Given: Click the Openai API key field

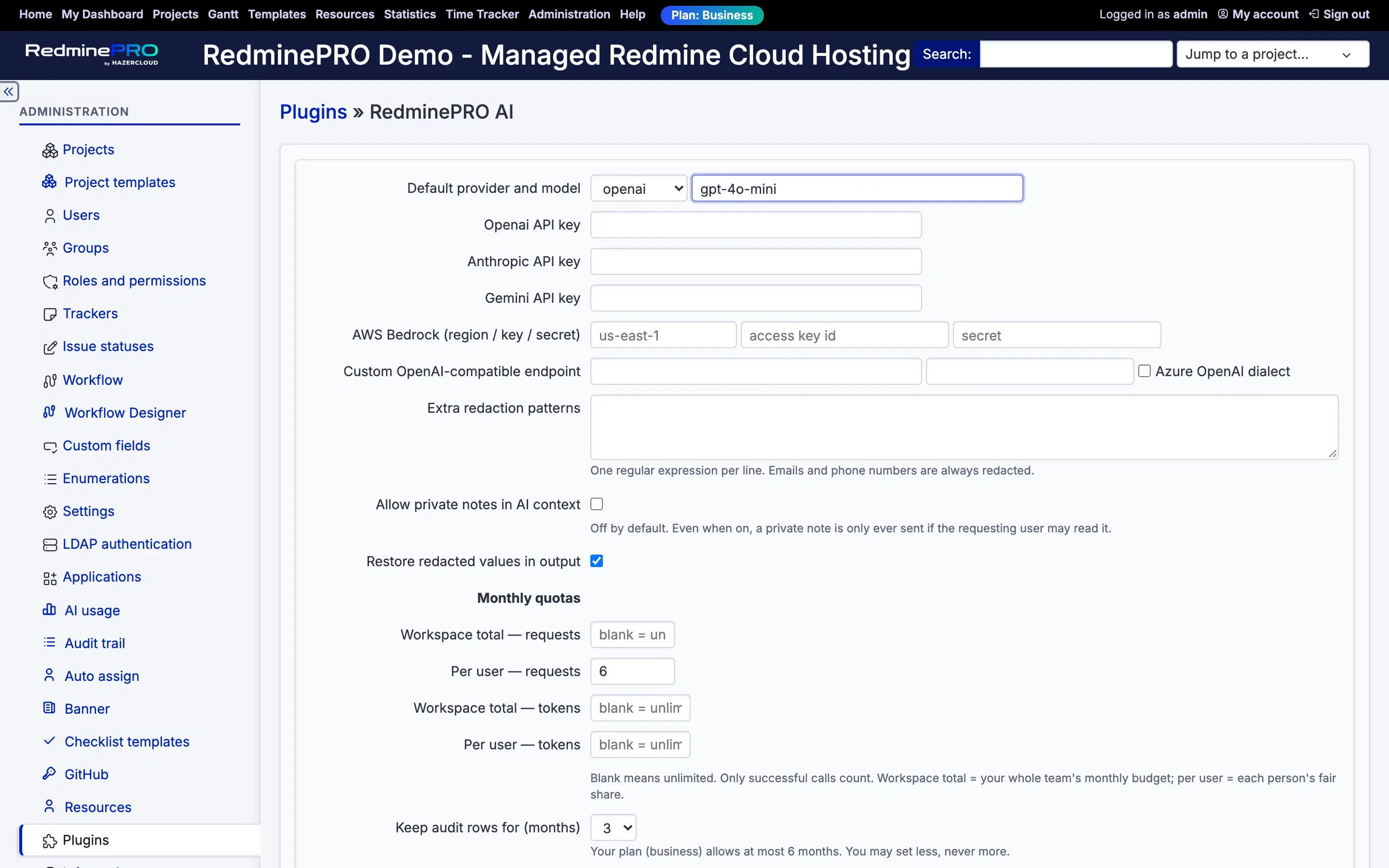Looking at the screenshot, I should [756, 224].
